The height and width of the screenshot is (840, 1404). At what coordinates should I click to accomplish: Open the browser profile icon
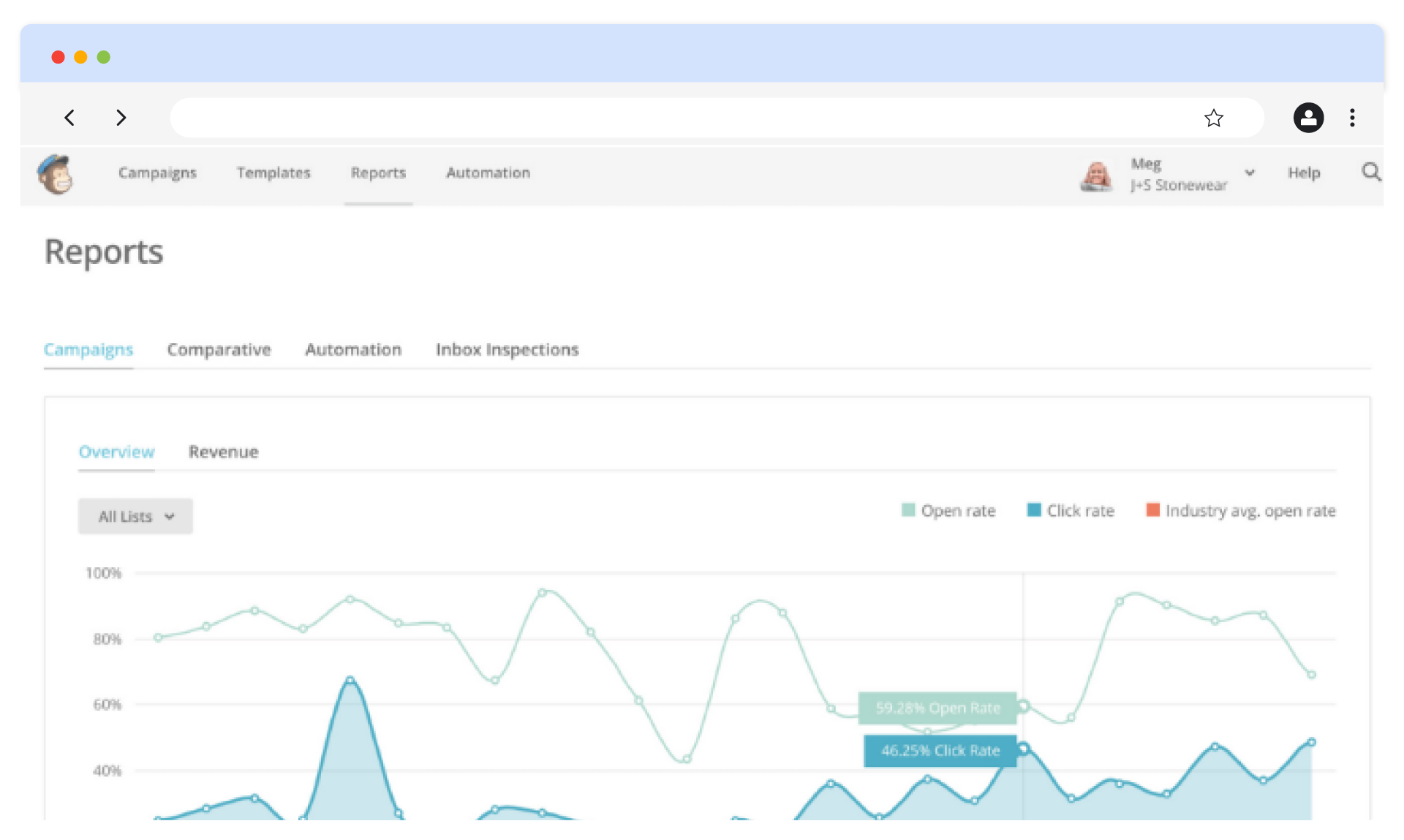[1308, 118]
